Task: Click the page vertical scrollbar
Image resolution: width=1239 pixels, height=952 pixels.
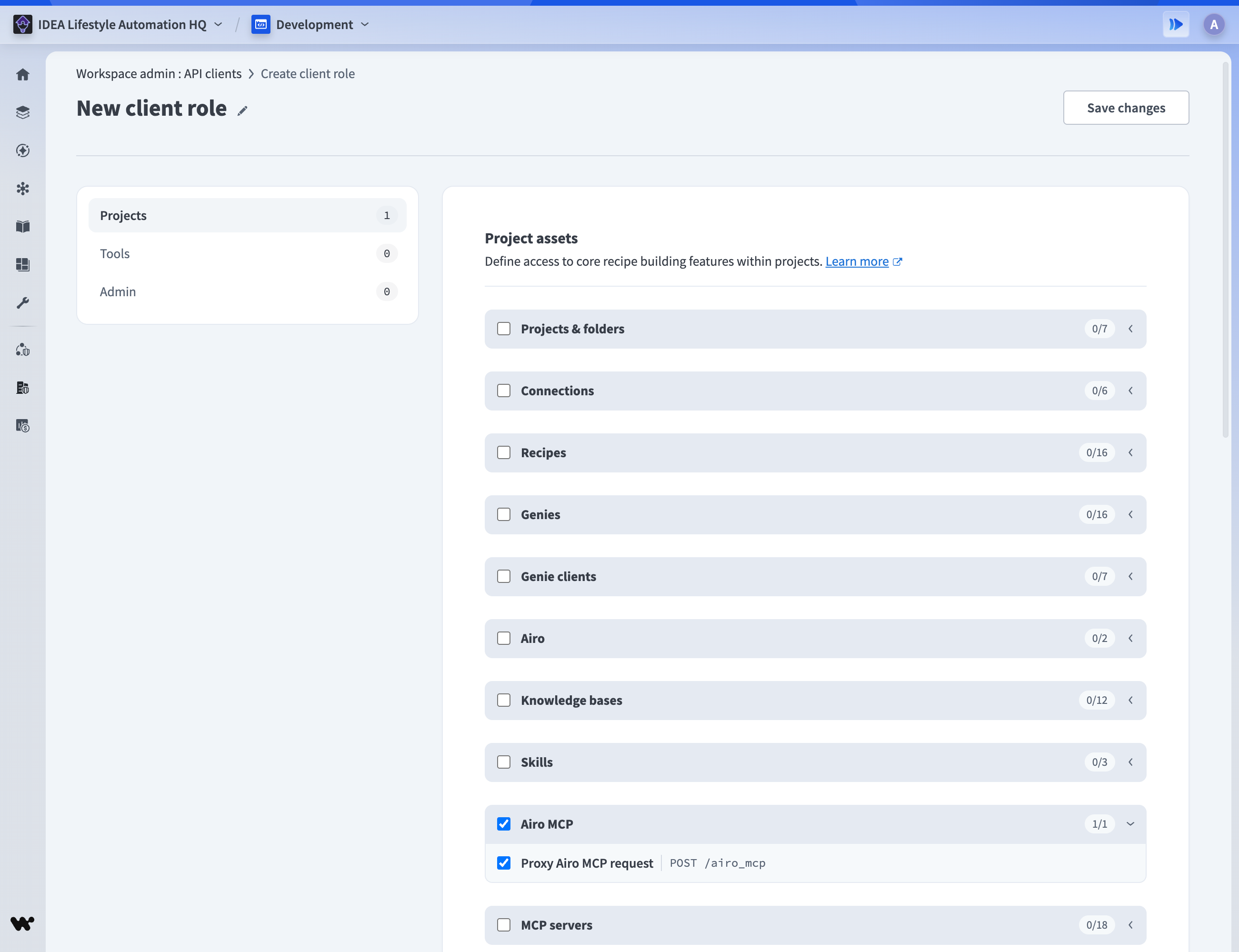Action: [1225, 250]
